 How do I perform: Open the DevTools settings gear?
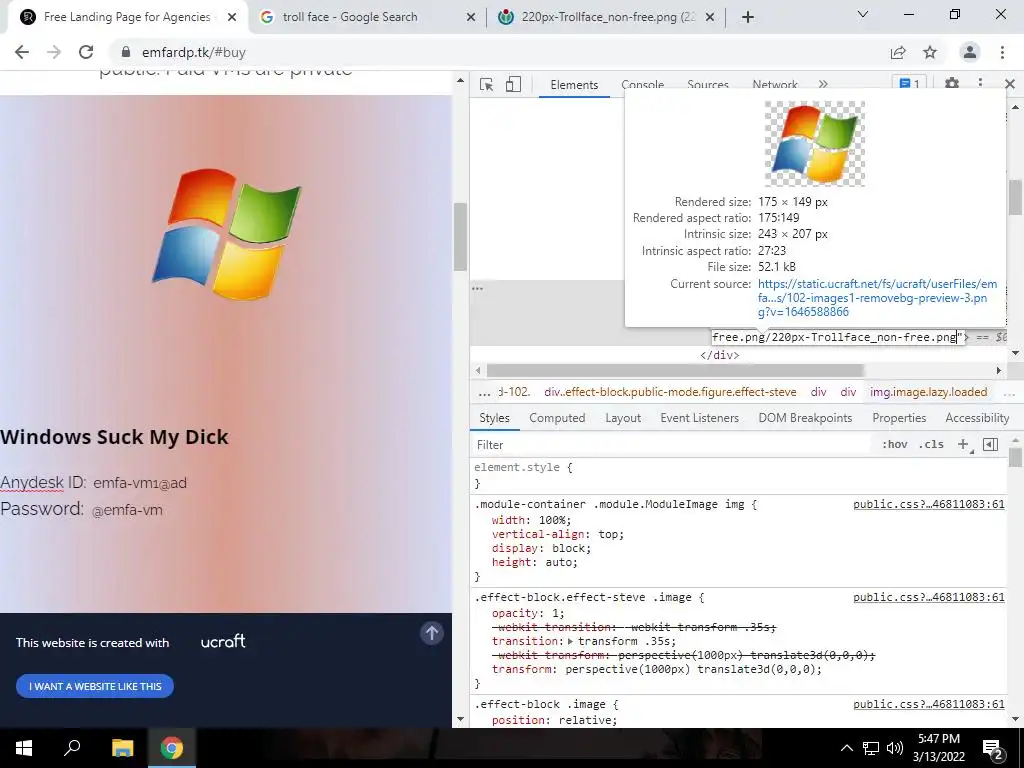pos(952,84)
